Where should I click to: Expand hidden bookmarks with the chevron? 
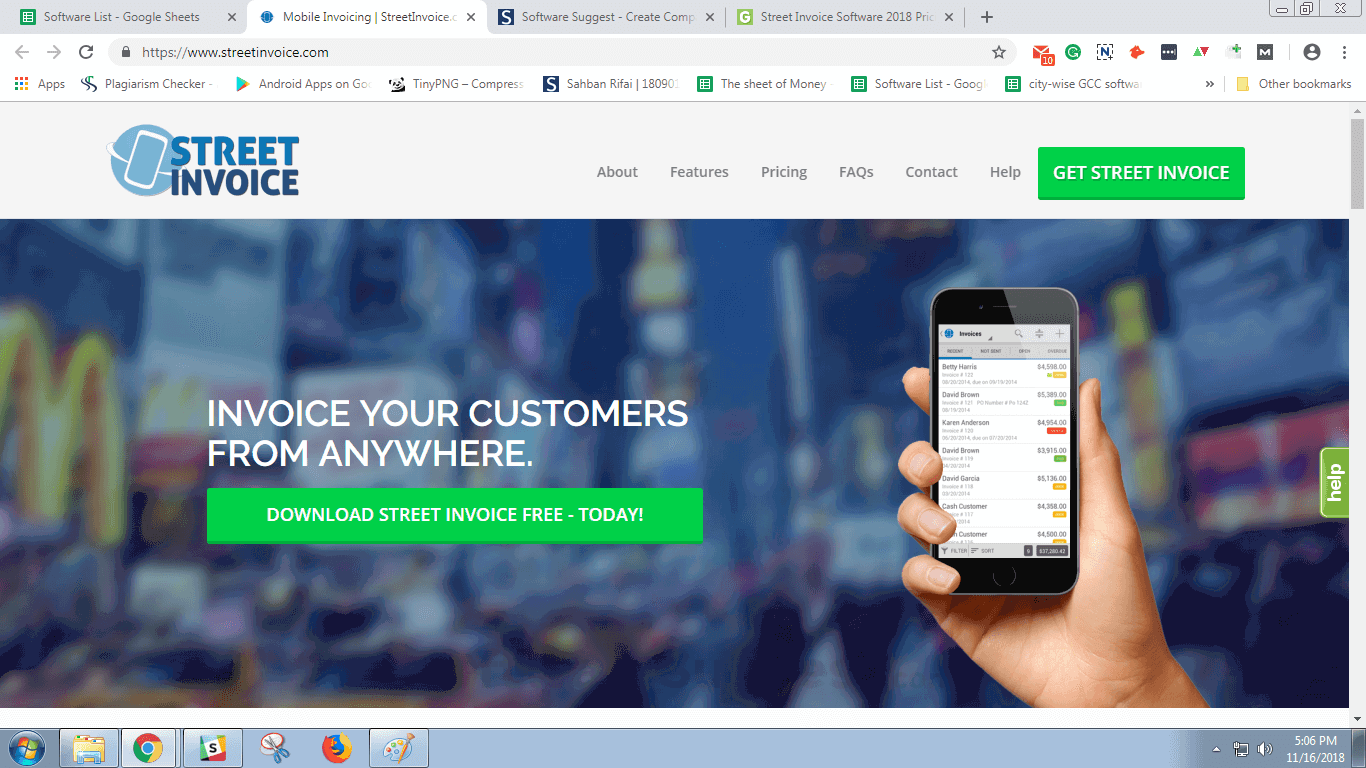[1209, 84]
